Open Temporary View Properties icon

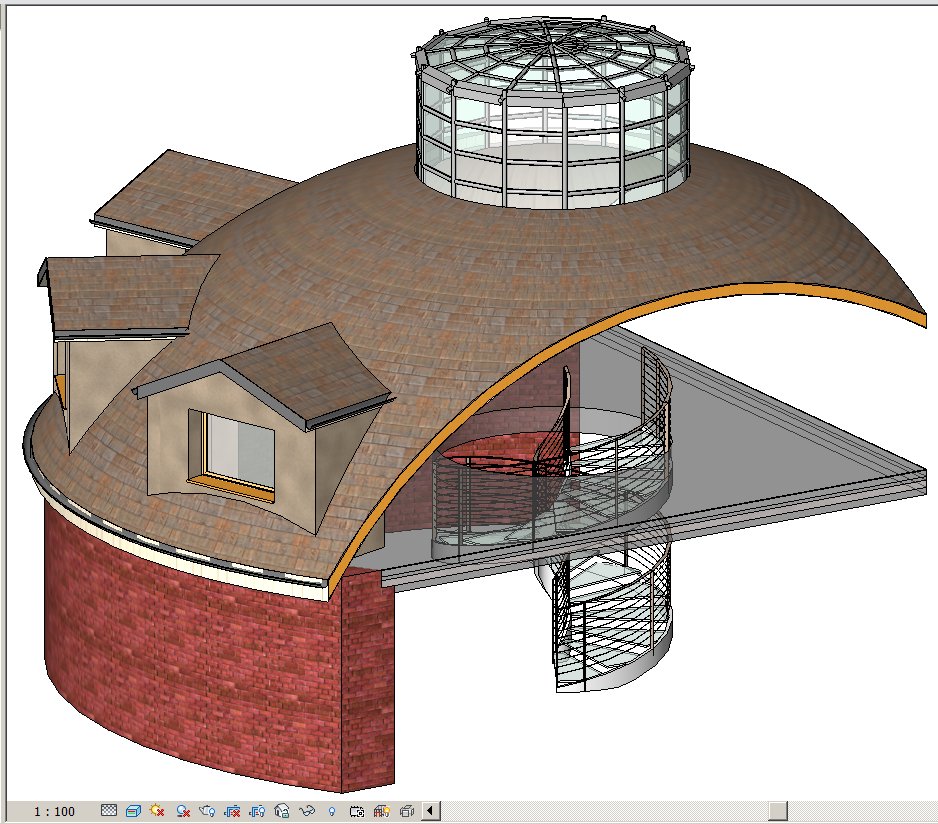coord(357,811)
